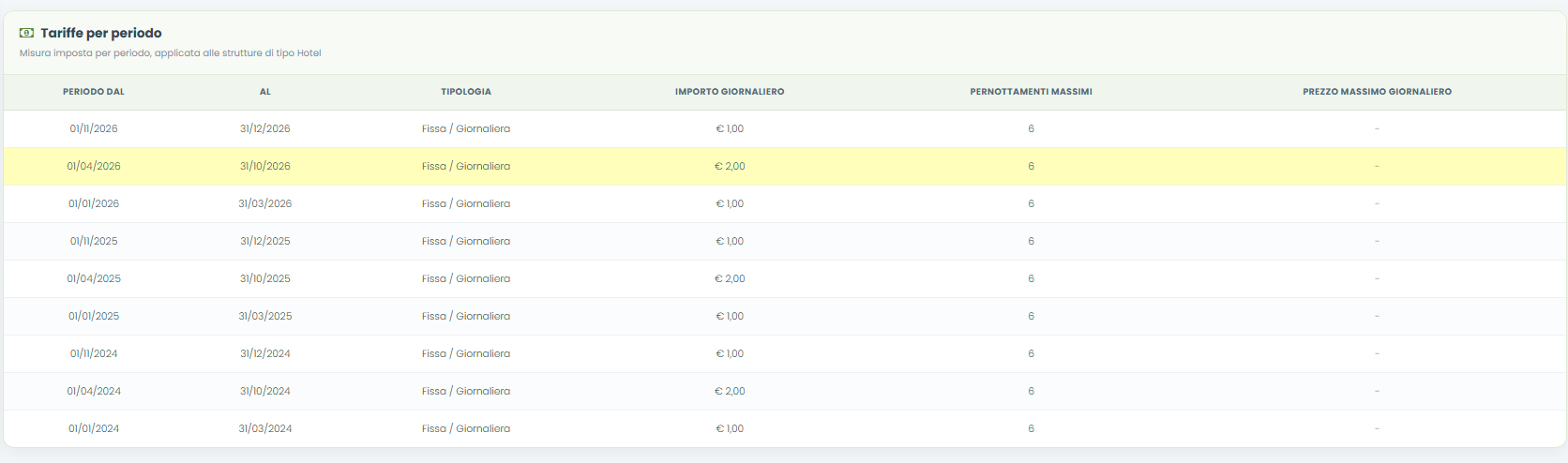Click the end date 31/03/2026

point(265,203)
